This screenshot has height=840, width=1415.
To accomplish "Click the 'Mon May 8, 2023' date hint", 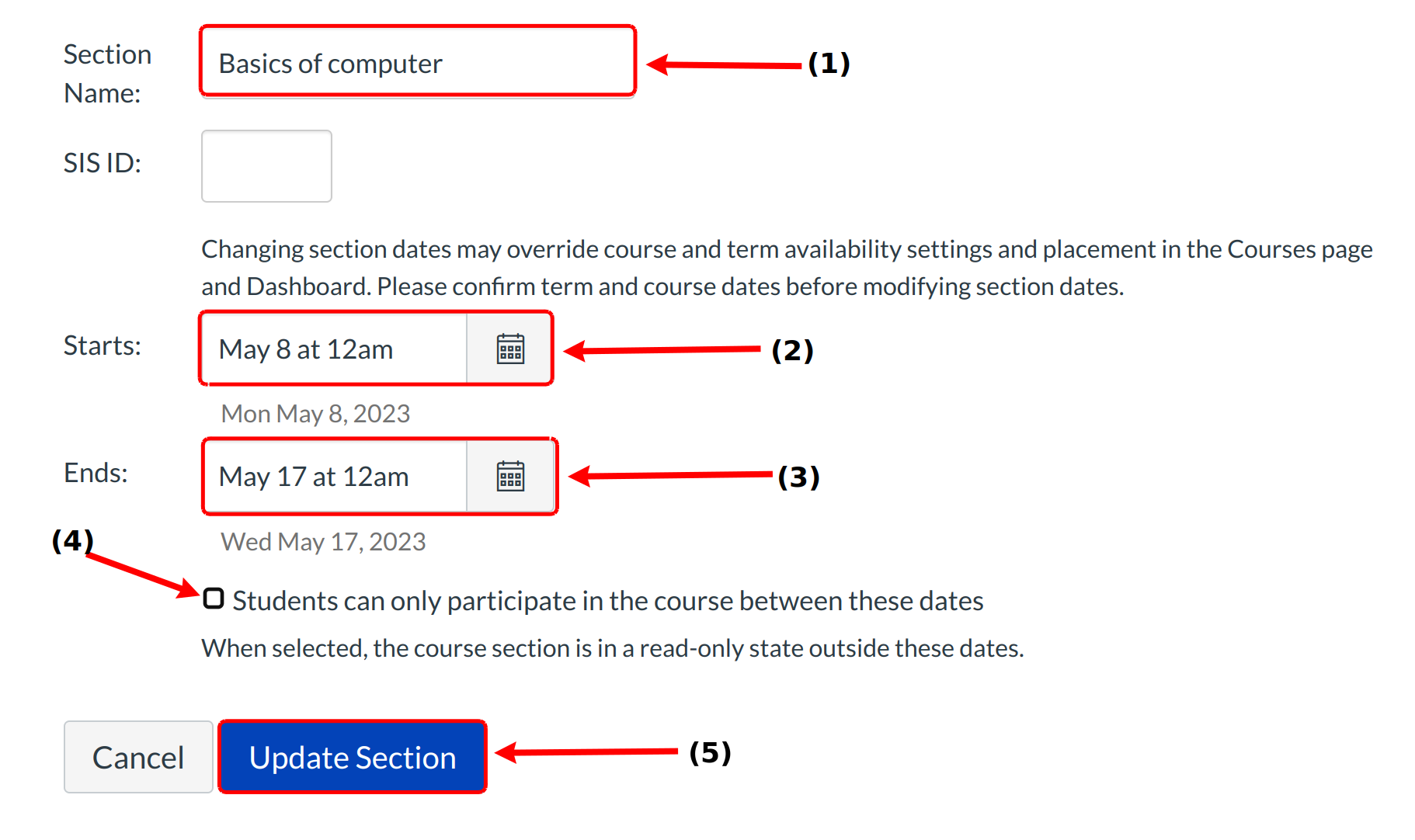I will 315,414.
